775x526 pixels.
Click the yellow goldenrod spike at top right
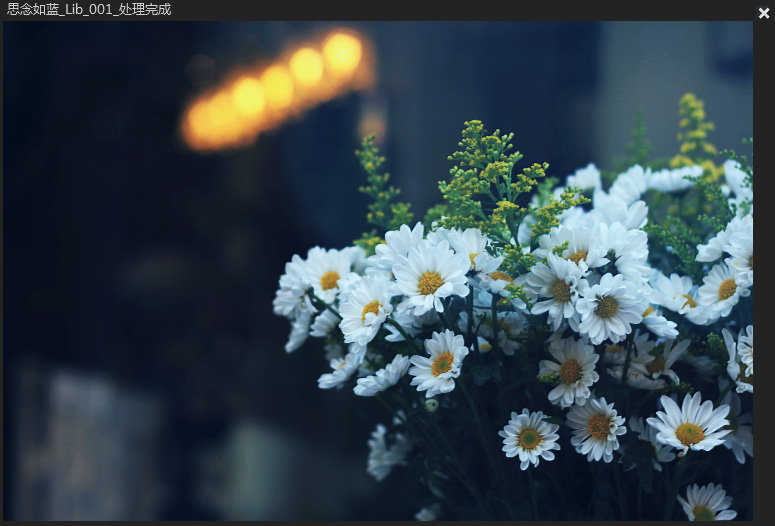click(695, 130)
